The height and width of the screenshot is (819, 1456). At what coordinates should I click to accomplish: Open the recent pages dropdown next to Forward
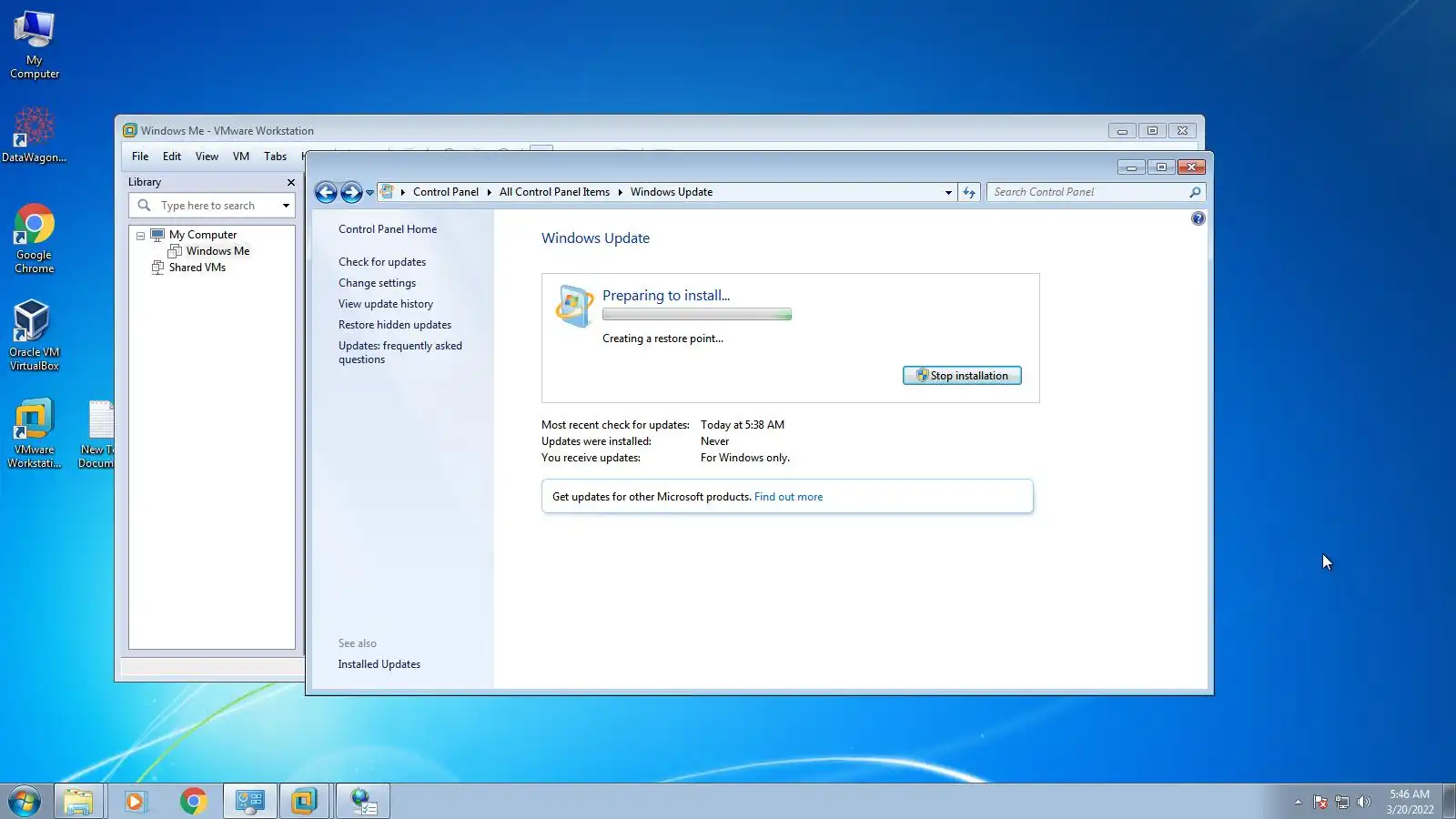coord(369,193)
